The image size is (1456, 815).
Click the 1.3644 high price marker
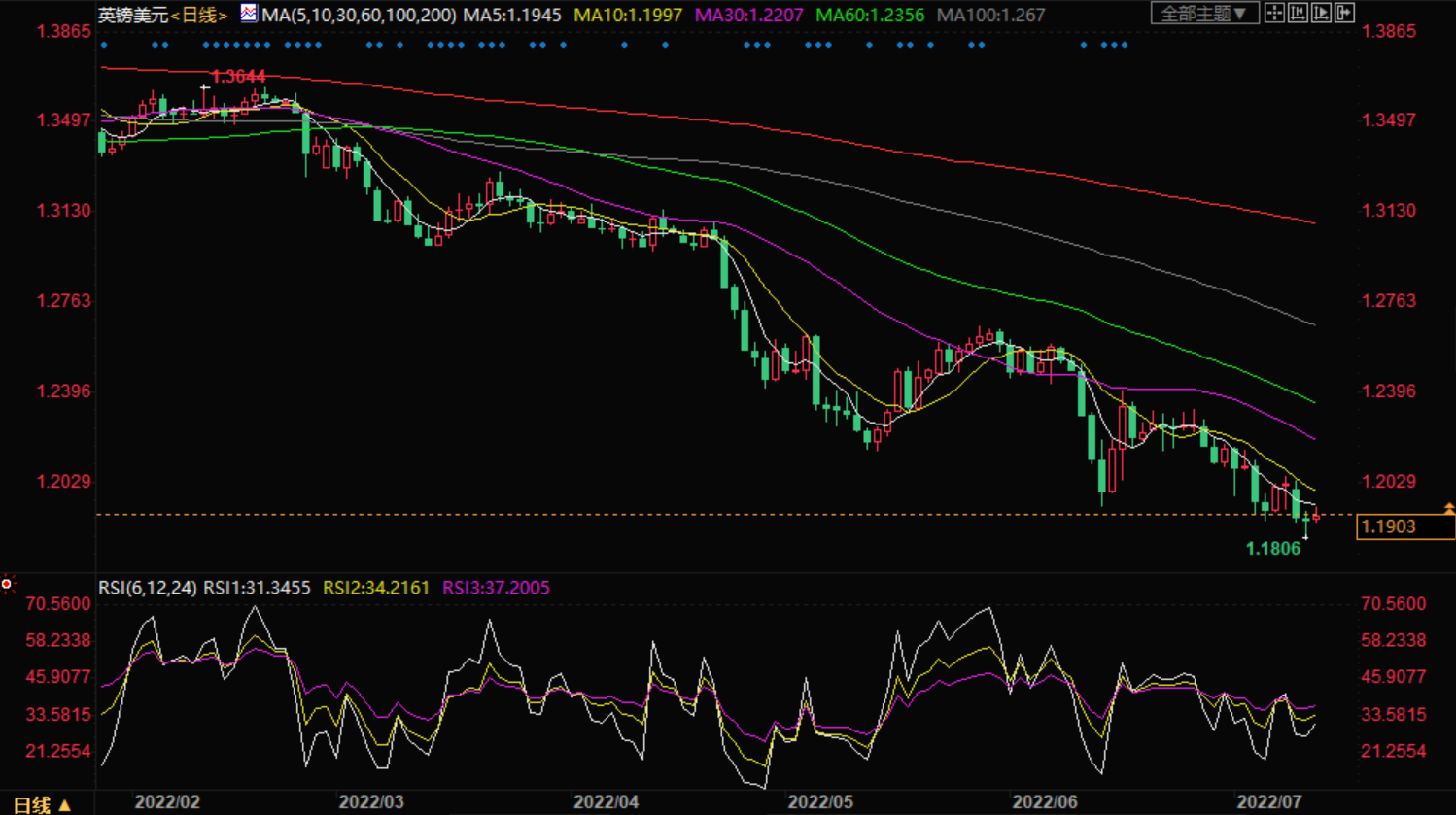pos(238,77)
